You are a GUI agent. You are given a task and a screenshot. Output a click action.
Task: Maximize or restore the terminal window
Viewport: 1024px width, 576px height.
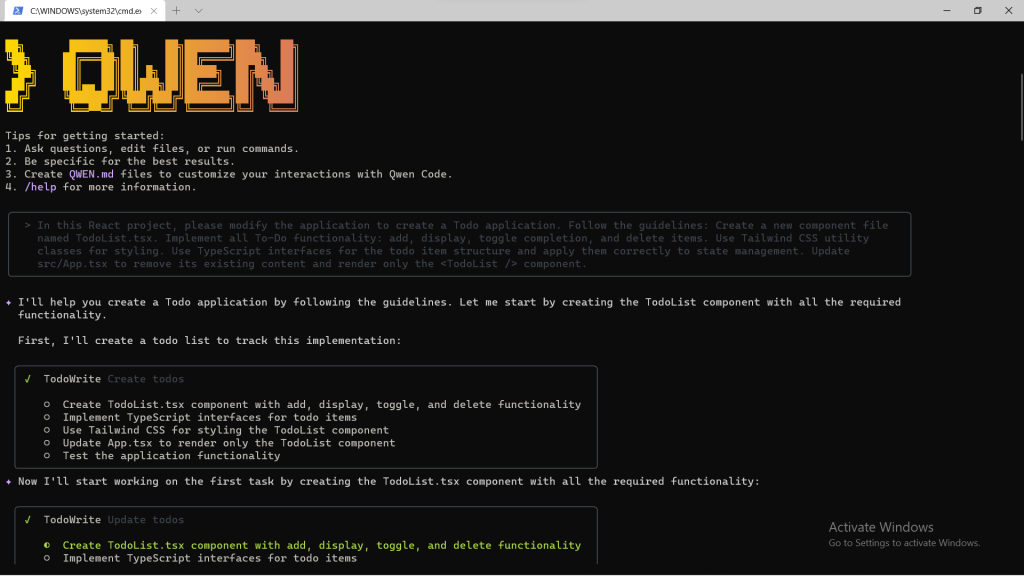tap(977, 10)
